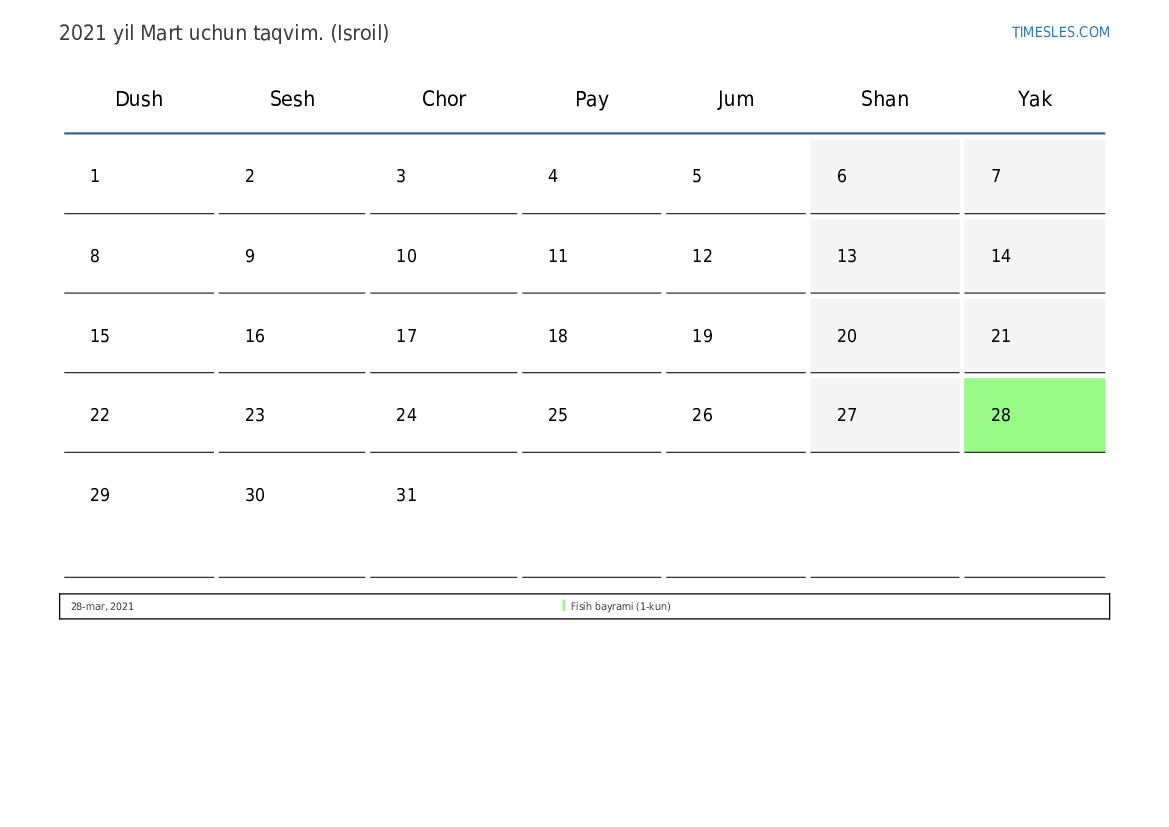Select the 'Jum' weekday header
Viewport: 1169px width, 827px height.
736,99
